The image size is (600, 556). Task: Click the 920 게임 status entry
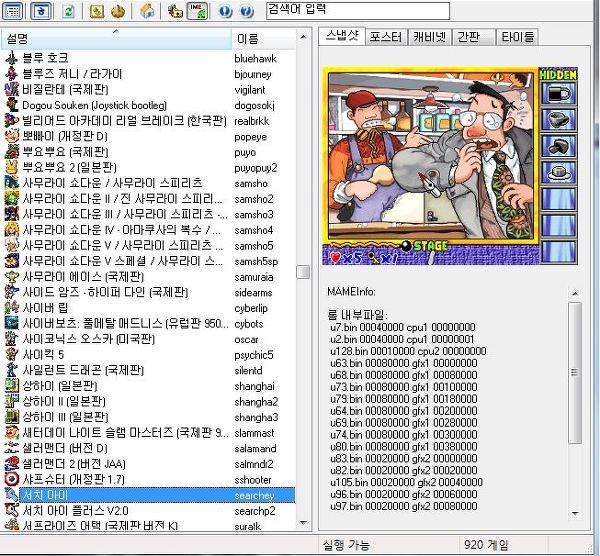pyautogui.click(x=486, y=545)
